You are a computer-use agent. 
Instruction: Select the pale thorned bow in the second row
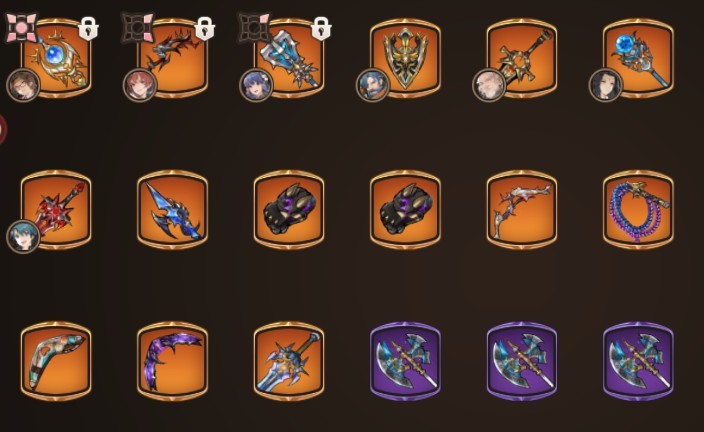click(522, 210)
